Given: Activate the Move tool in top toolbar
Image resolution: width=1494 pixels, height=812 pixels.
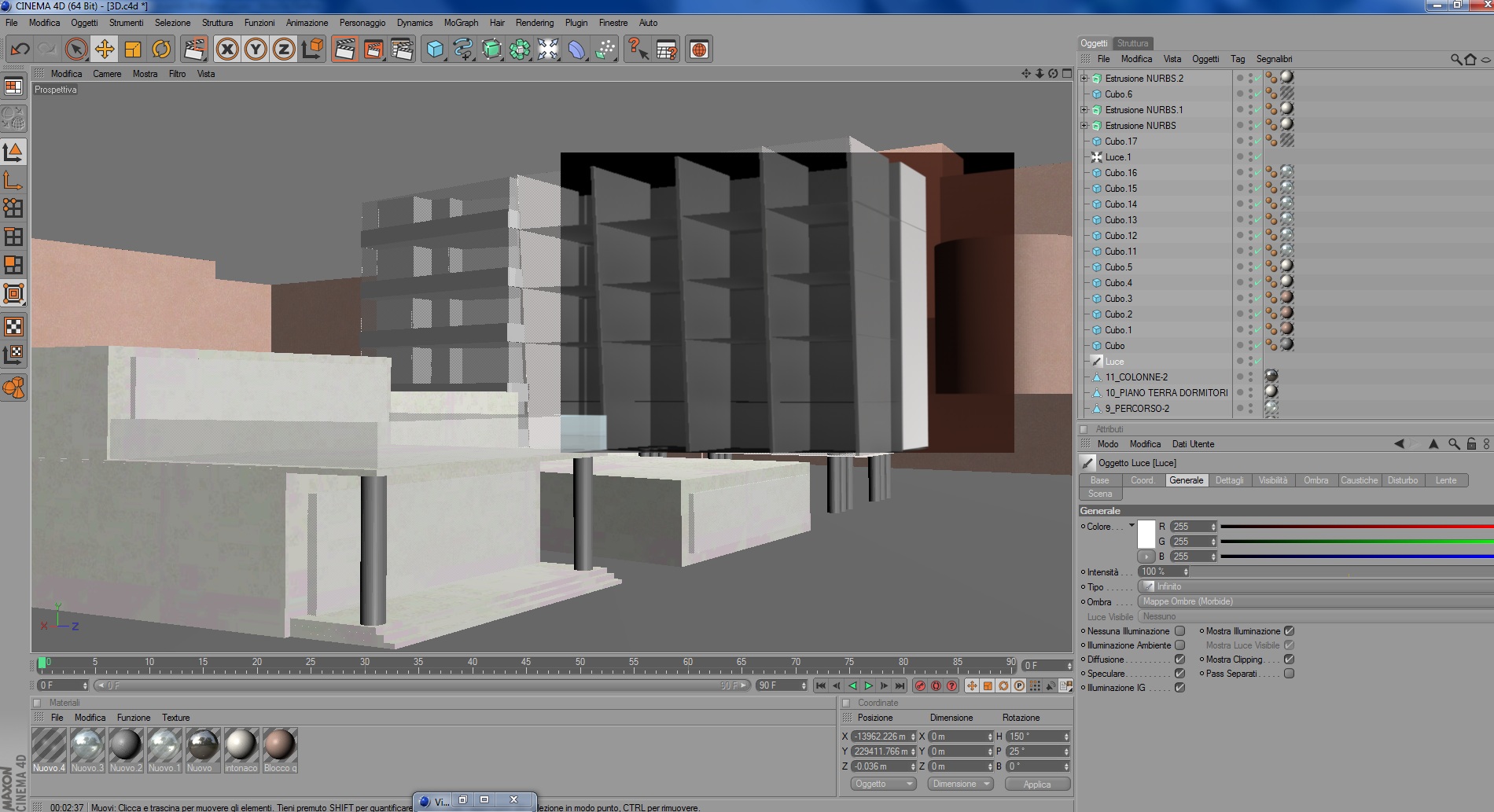Looking at the screenshot, I should coord(105,50).
